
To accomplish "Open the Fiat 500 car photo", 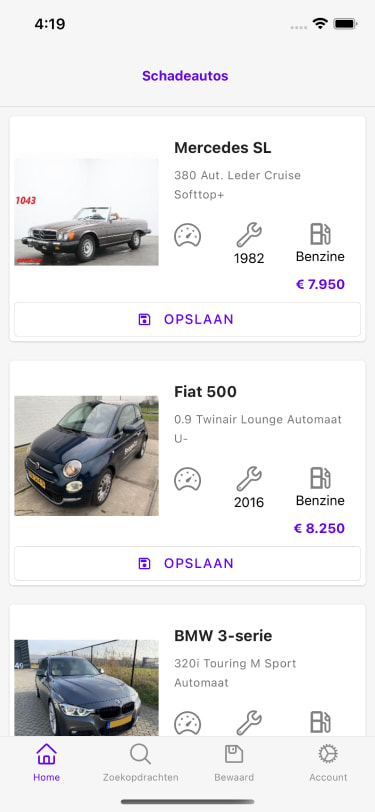I will point(86,456).
